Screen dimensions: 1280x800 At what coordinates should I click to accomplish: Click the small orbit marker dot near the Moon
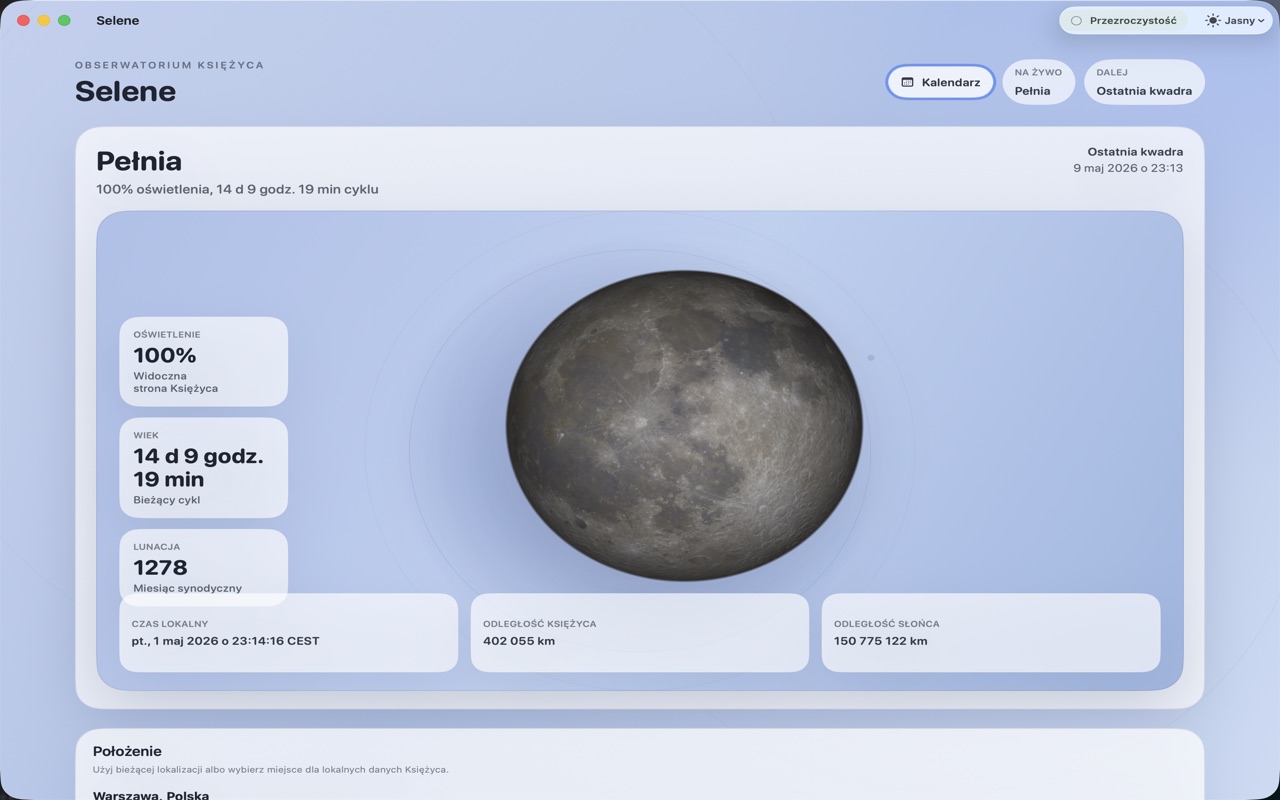pos(871,357)
